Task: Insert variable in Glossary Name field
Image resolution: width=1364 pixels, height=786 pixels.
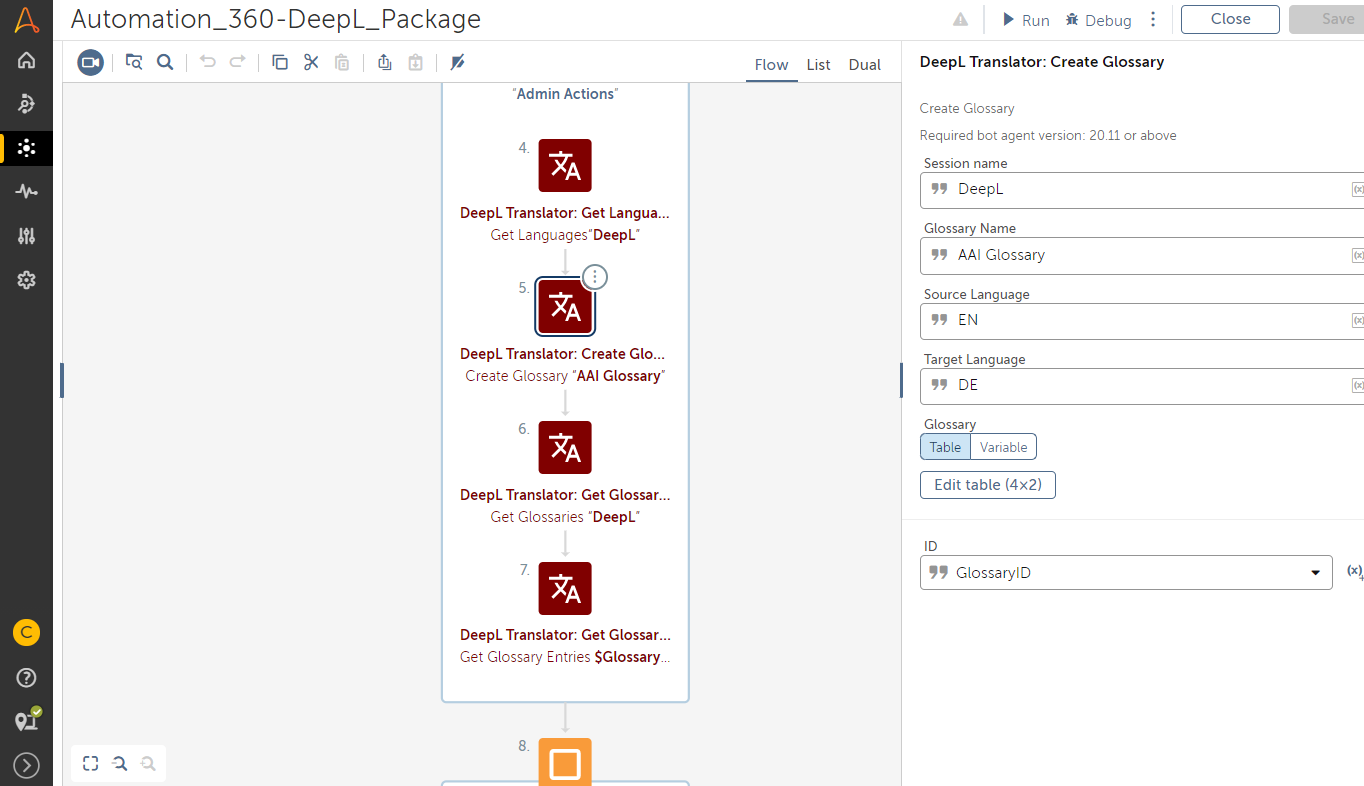Action: pos(1358,255)
